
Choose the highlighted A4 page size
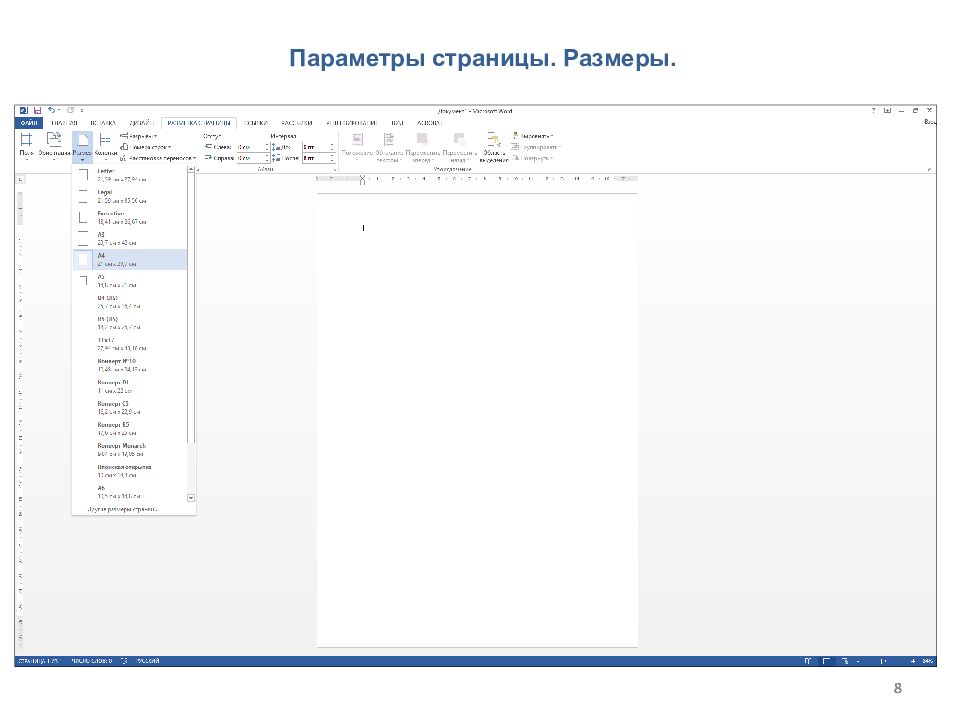(130, 260)
